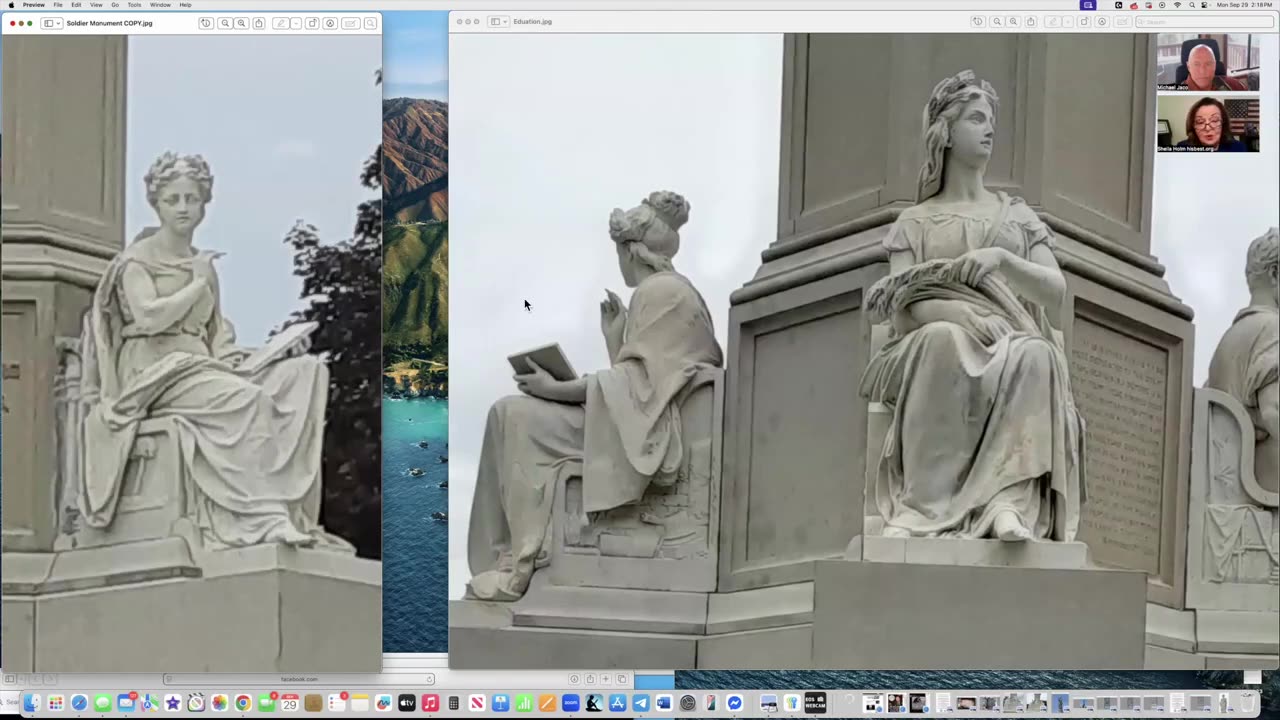This screenshot has width=1280, height=720.
Task: Launch Google Chrome from the Dock
Action: tap(243, 704)
